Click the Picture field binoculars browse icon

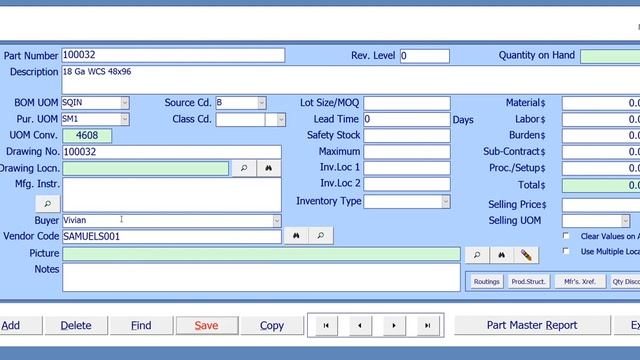tap(502, 255)
